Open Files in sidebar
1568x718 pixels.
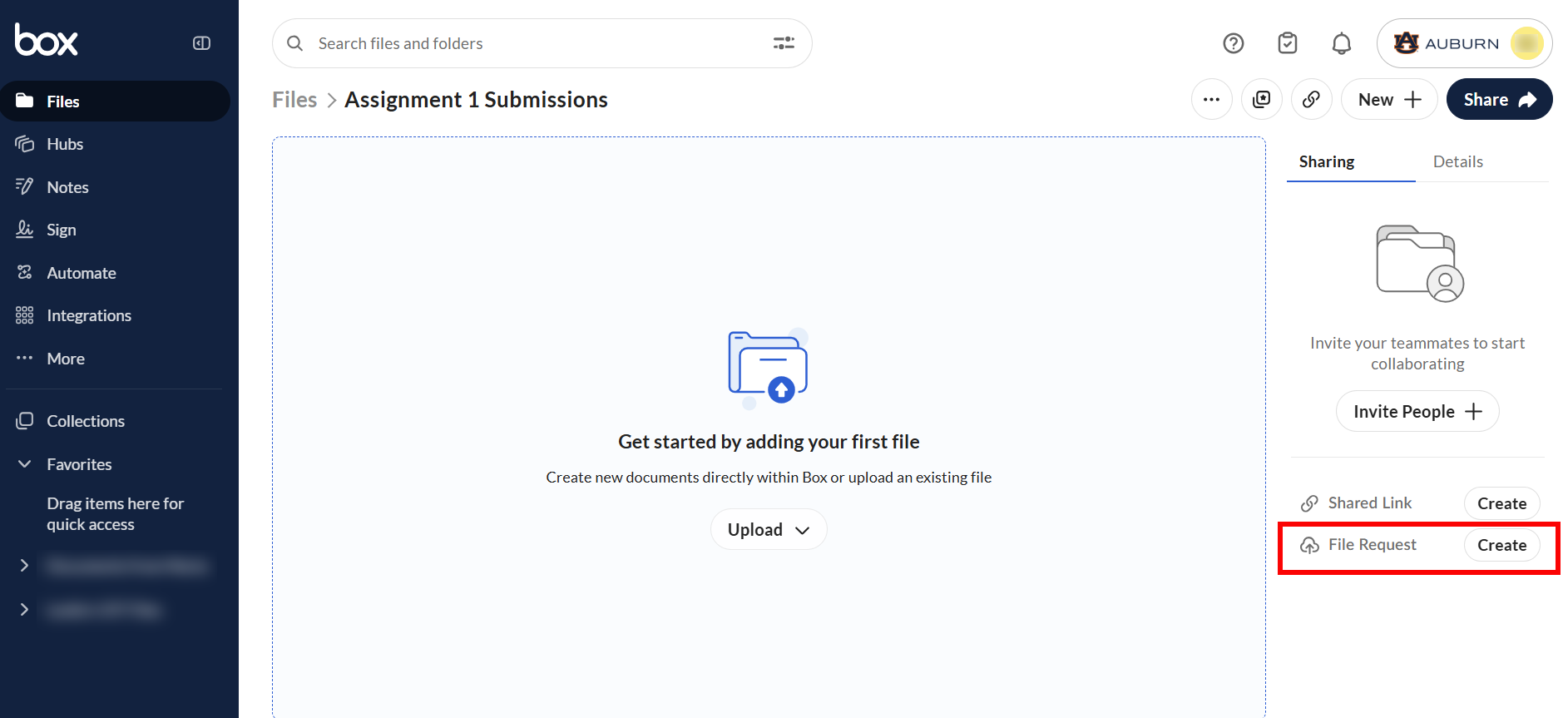pos(115,102)
